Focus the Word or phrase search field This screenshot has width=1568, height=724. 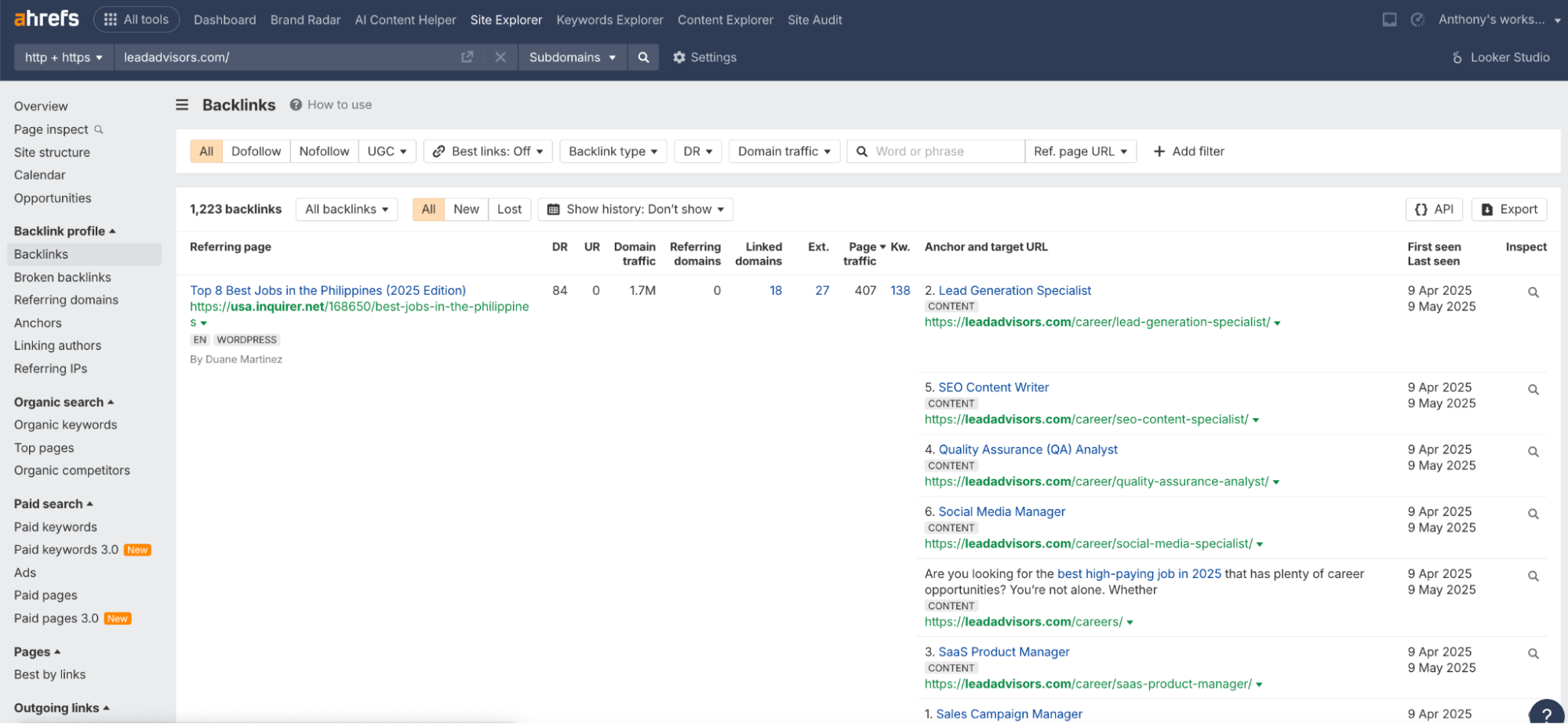(936, 151)
